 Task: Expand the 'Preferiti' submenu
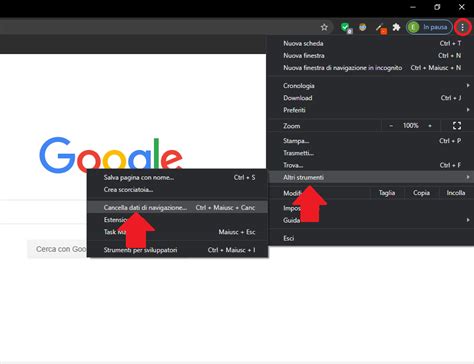click(x=371, y=110)
